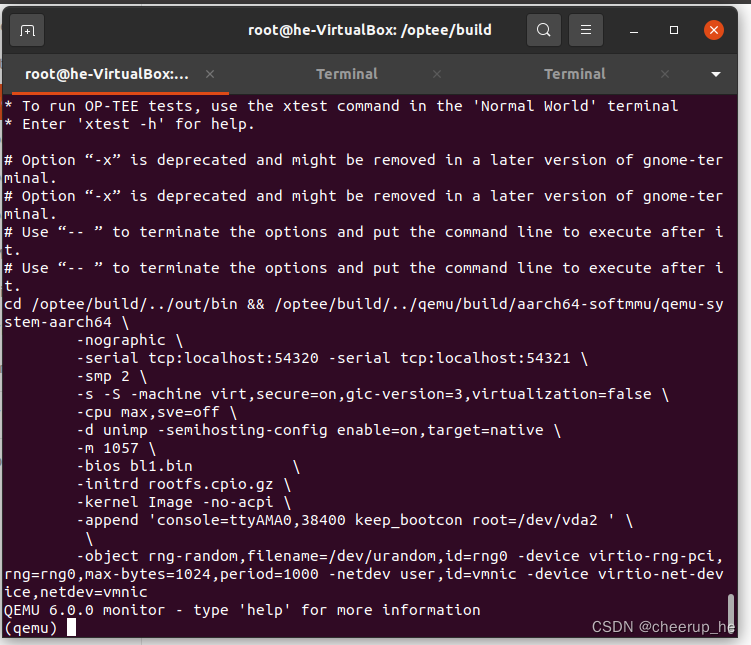Click the '-d unimp -semihosting-config' line
This screenshot has height=645, width=751.
[319, 430]
